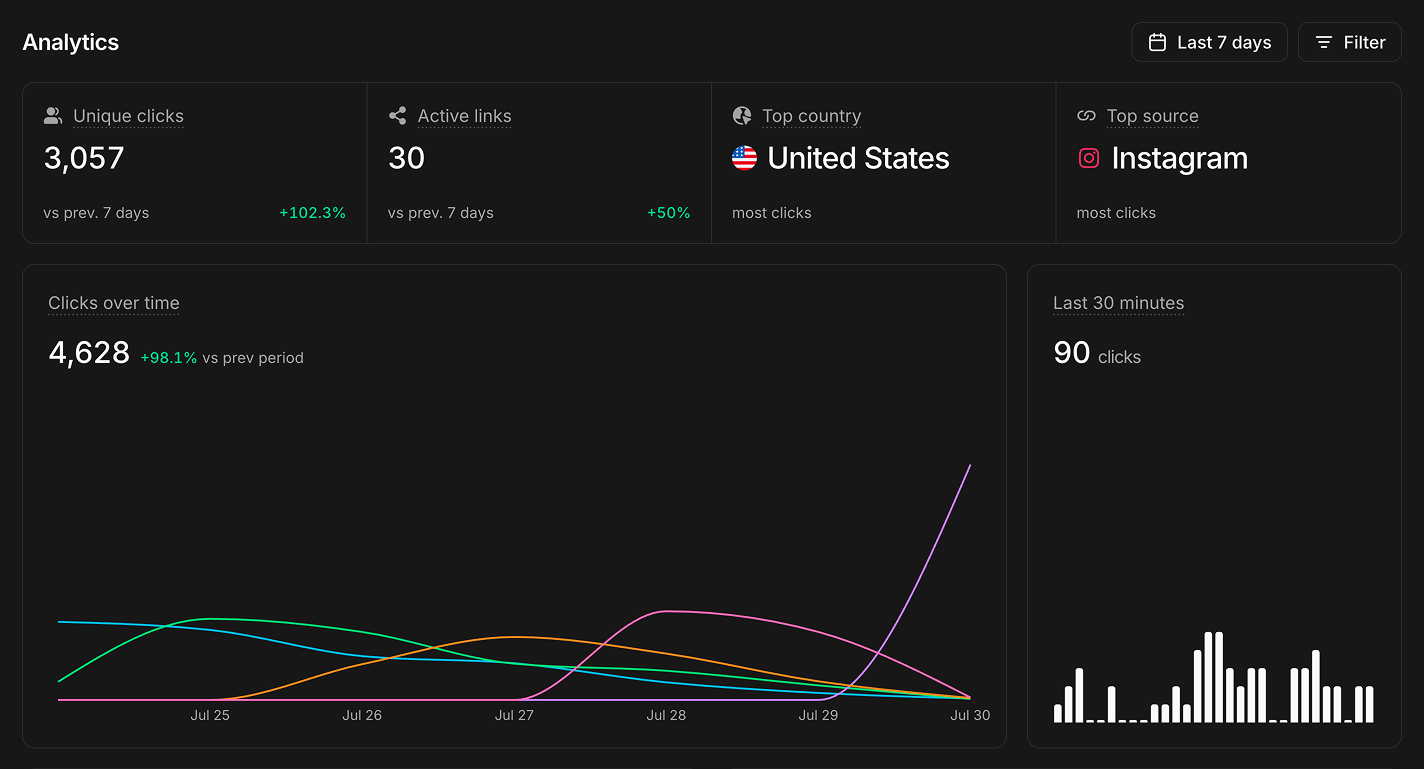Click the Top country label
This screenshot has height=769, width=1424.
pyautogui.click(x=811, y=116)
